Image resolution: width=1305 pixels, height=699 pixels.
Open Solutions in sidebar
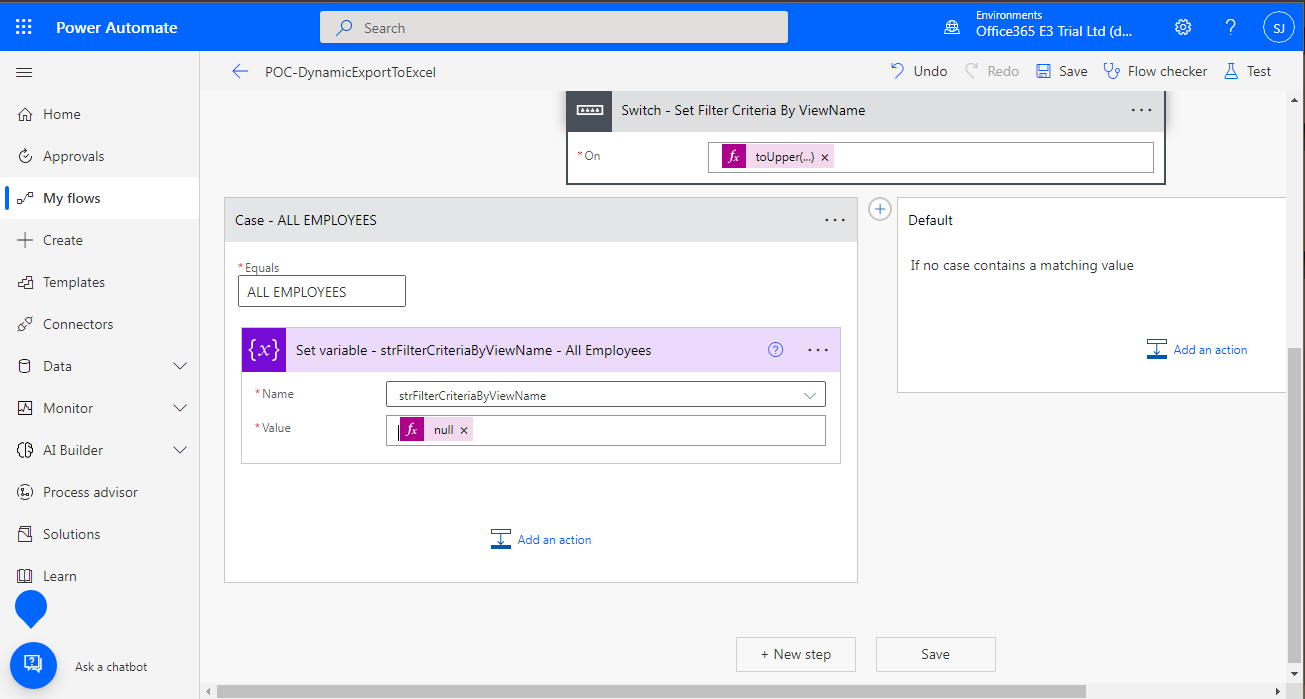click(x=100, y=534)
